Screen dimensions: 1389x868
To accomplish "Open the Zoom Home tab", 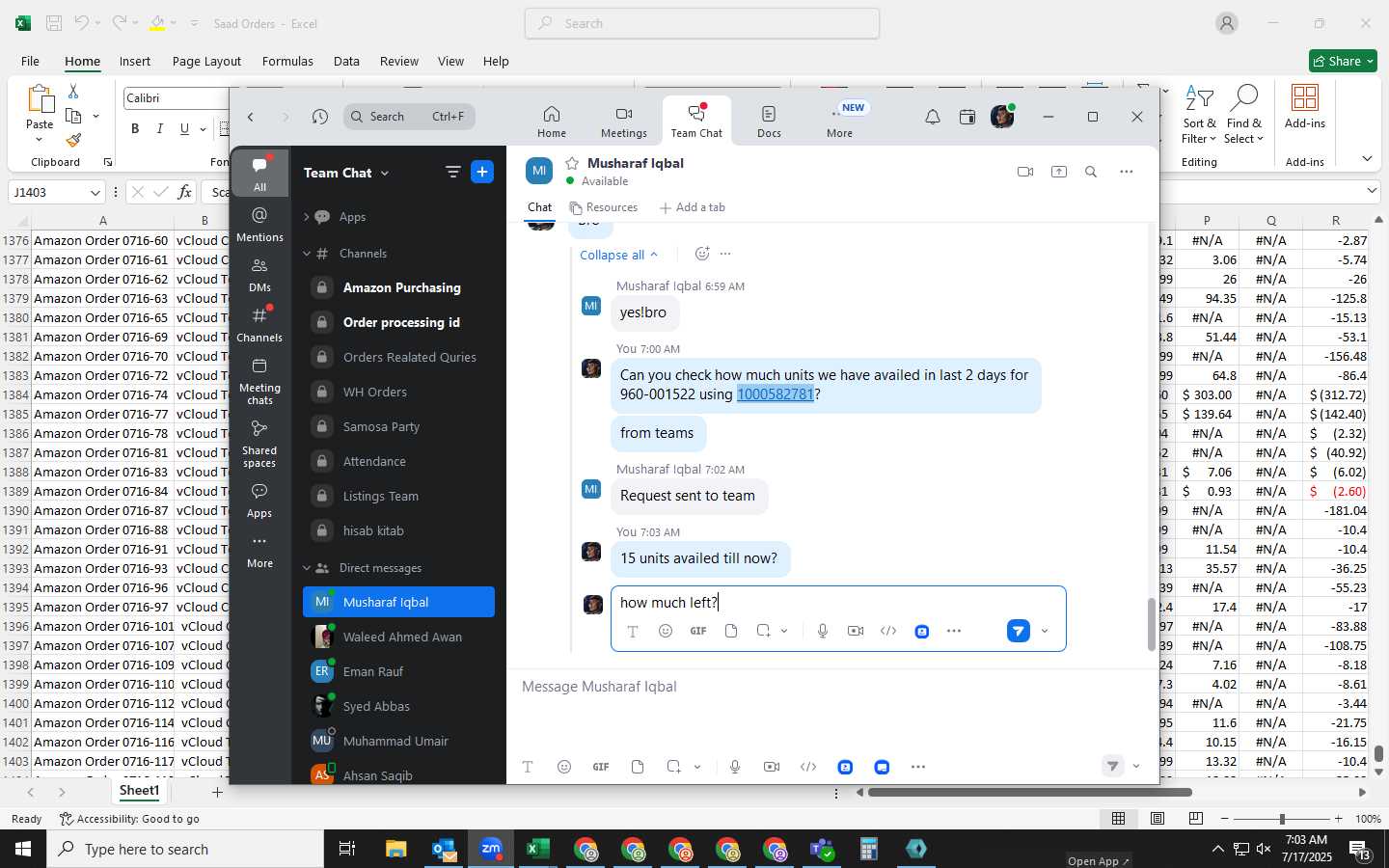I will 552,122.
